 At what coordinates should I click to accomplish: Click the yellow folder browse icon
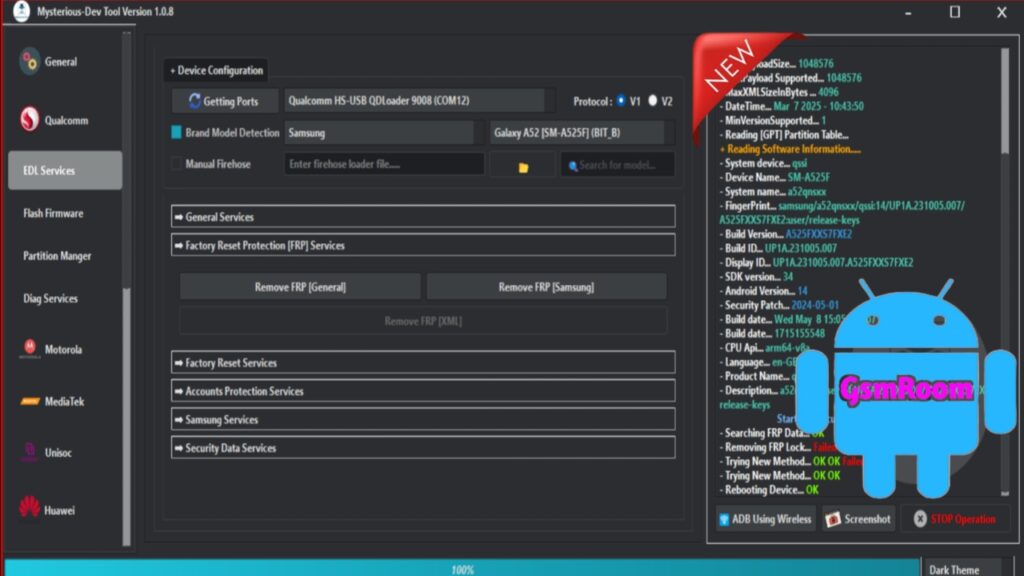522,166
